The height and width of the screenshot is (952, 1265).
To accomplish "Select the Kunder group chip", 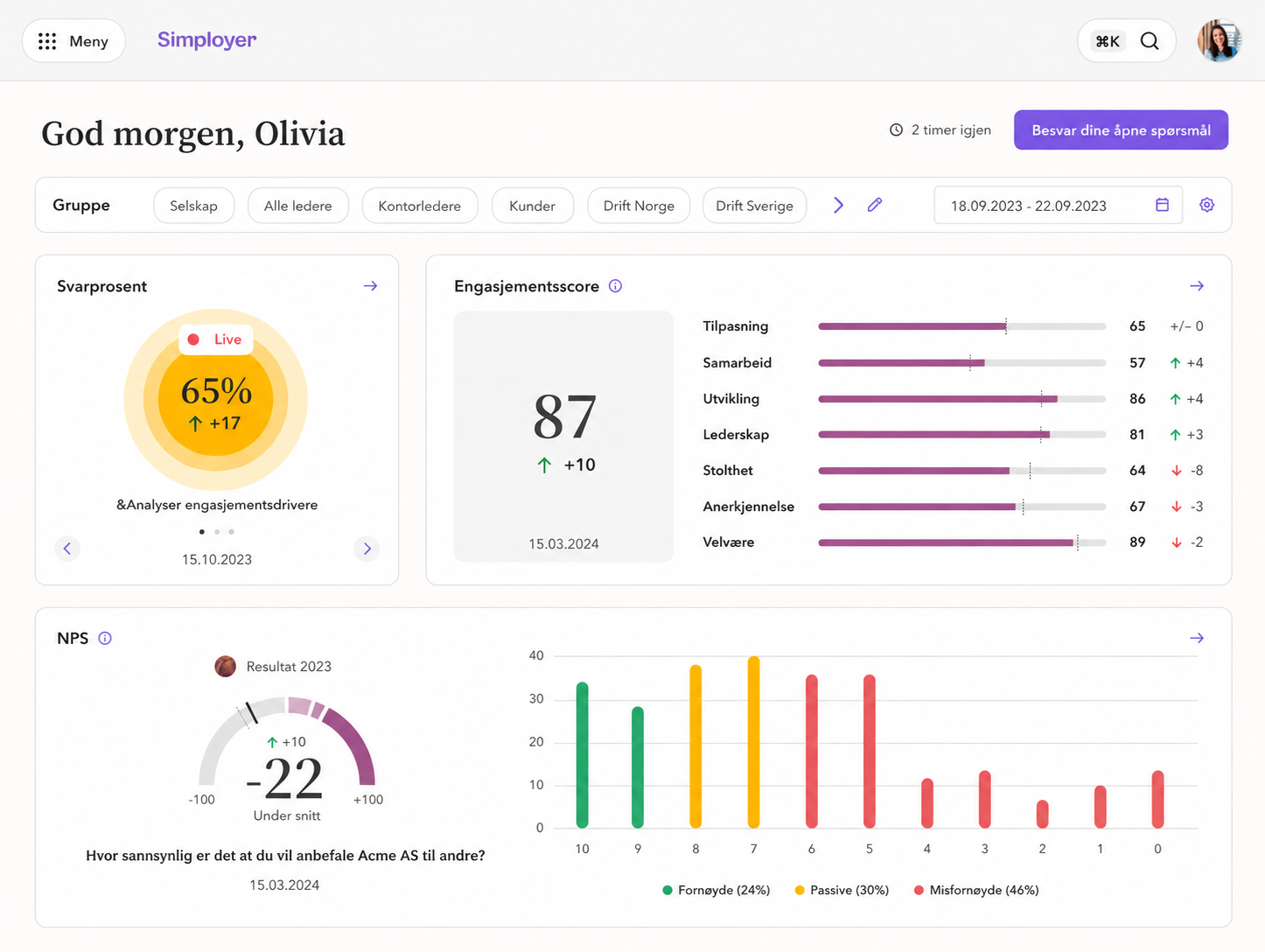I will point(533,206).
